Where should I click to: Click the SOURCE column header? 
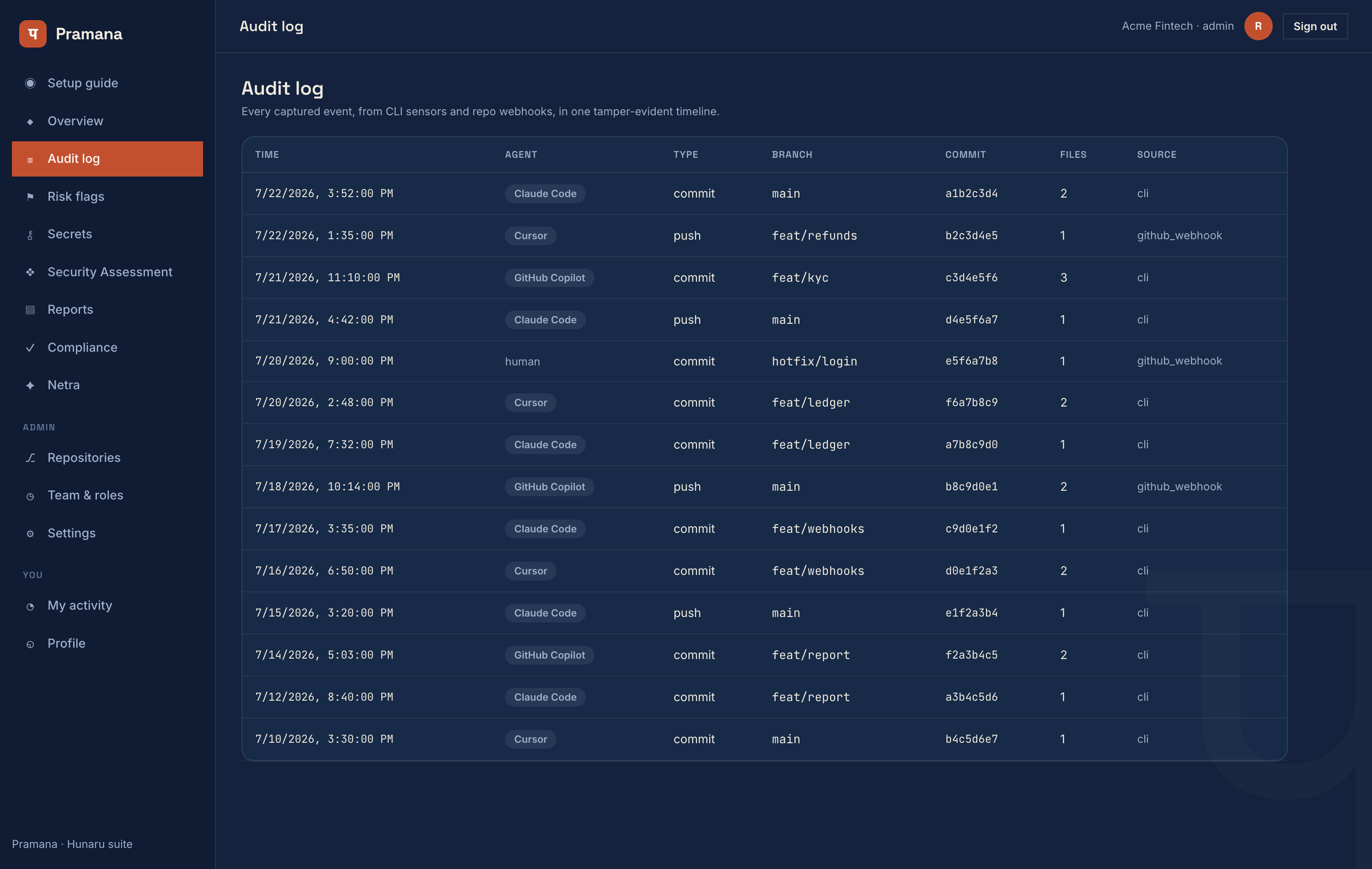[1157, 155]
